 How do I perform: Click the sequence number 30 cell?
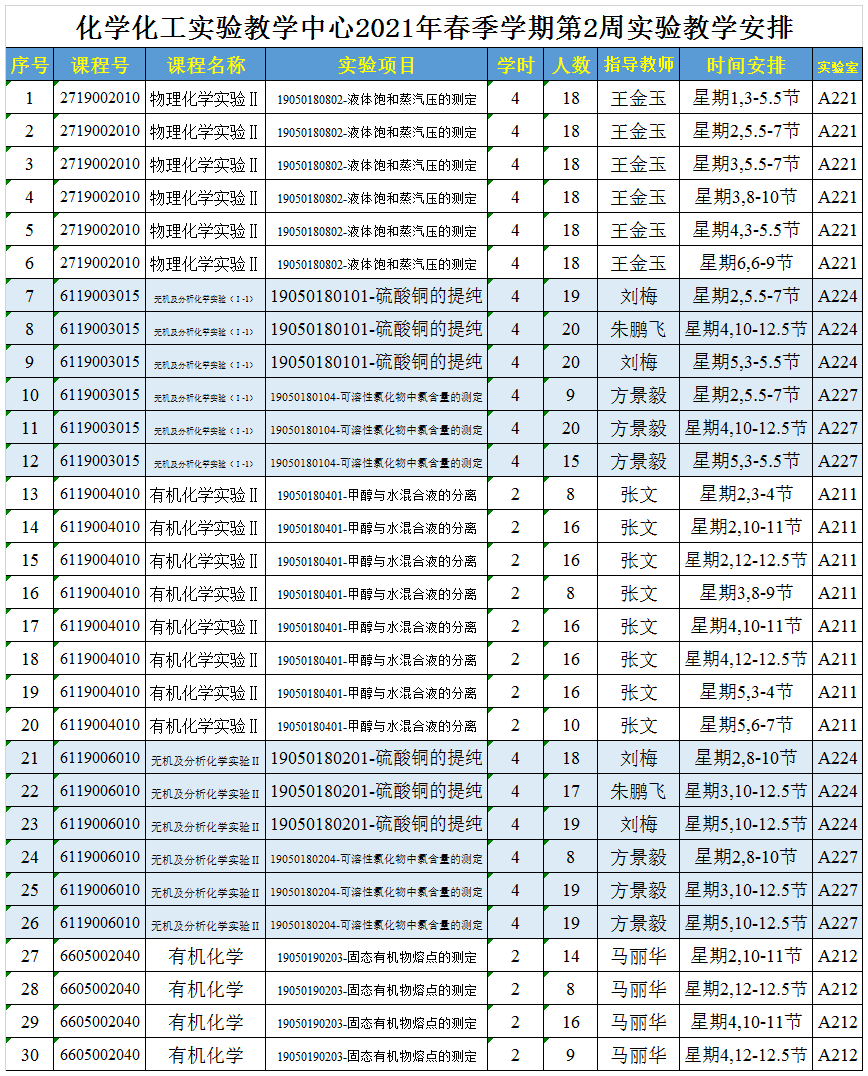tap(29, 1055)
